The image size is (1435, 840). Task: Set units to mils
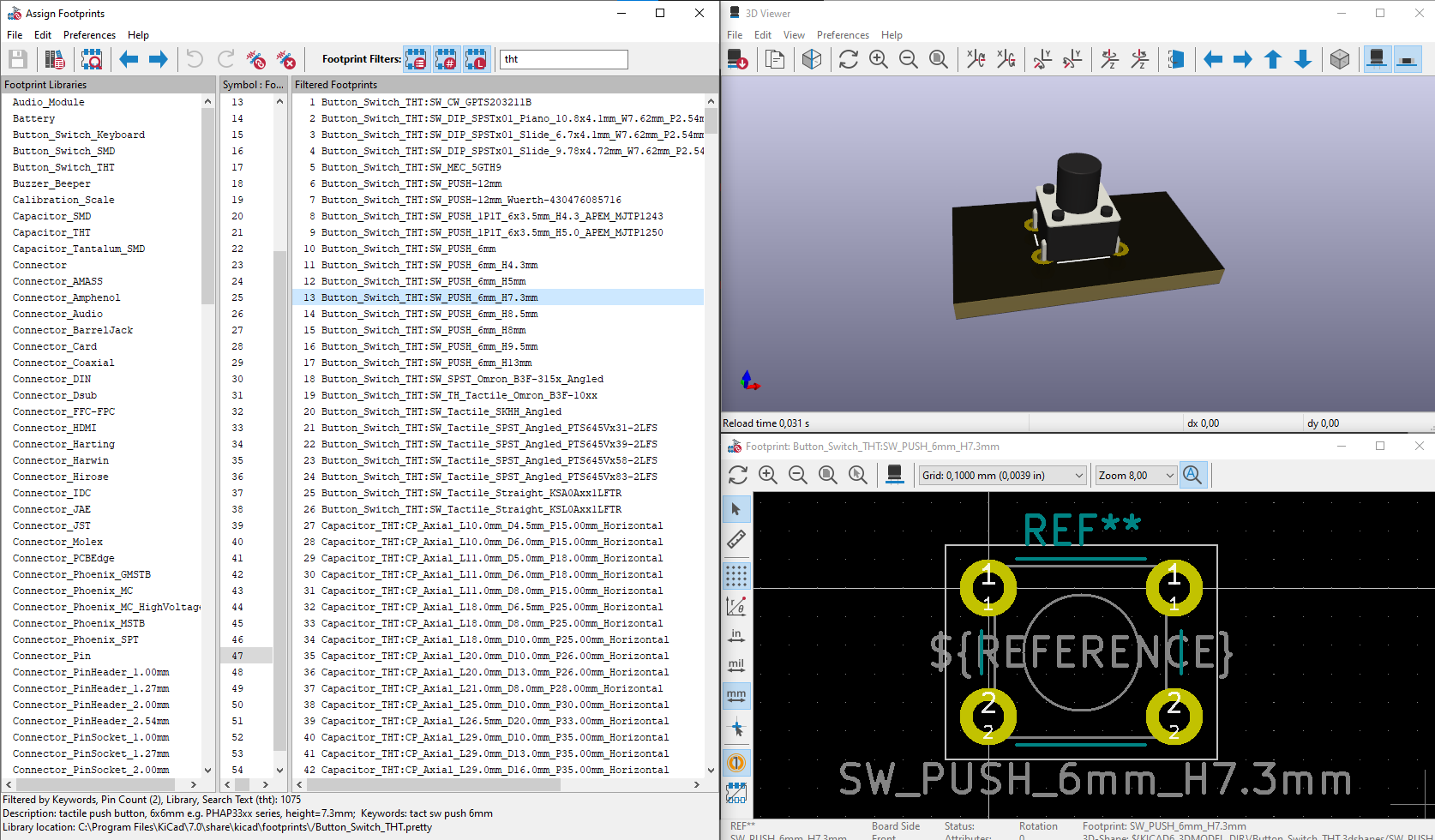pos(736,665)
